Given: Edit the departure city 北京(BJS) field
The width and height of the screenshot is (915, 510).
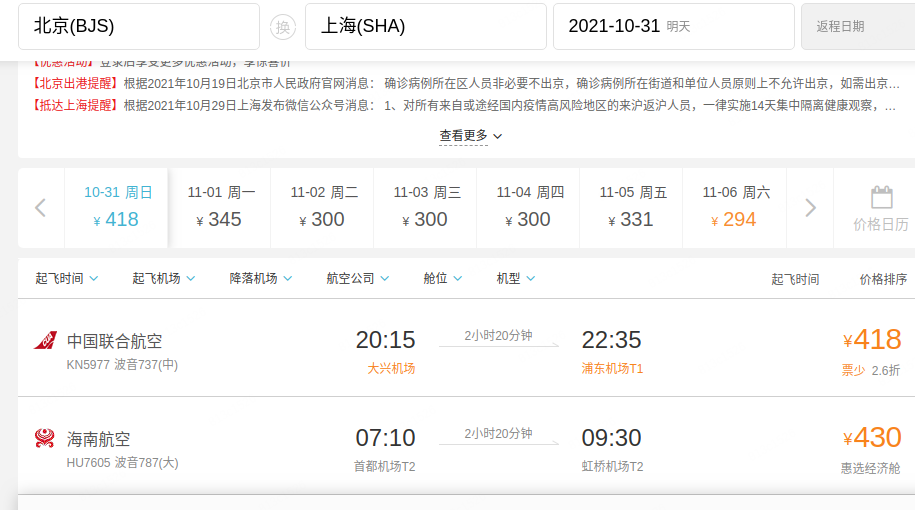Looking at the screenshot, I should click(x=139, y=26).
